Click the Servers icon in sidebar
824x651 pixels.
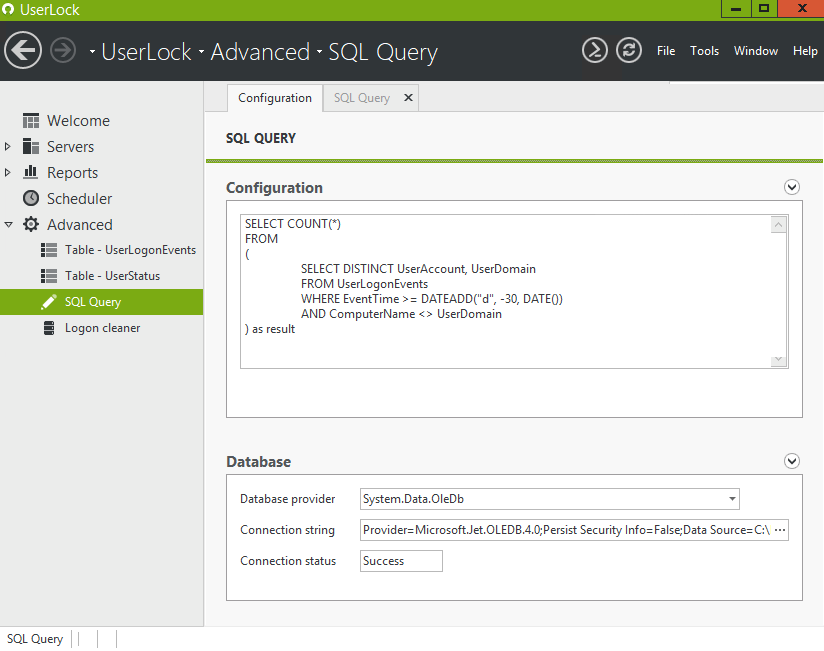(31, 146)
